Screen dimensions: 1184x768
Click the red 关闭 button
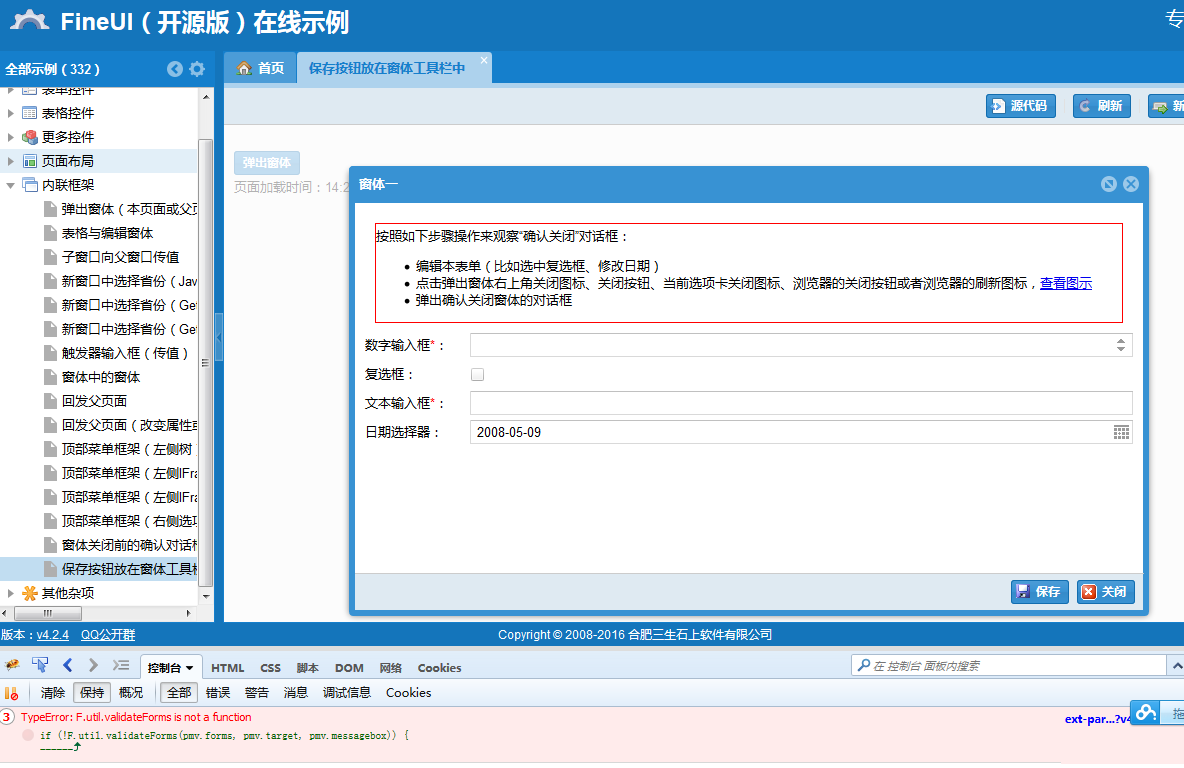[1105, 591]
